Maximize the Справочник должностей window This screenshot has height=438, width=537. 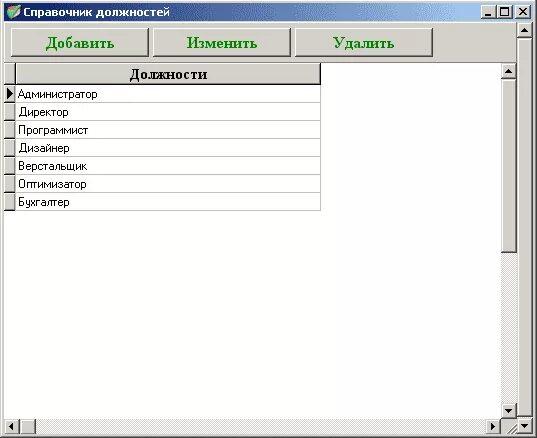[504, 12]
